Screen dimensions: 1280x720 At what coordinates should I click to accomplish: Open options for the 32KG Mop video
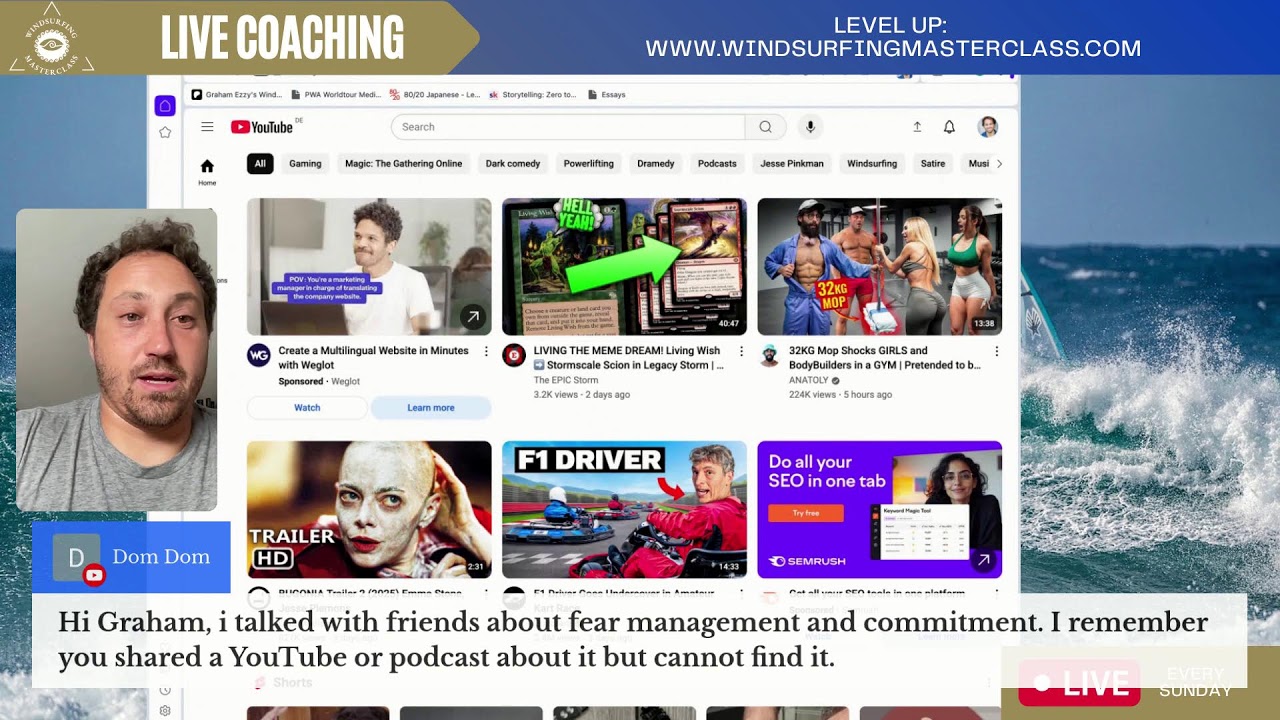(996, 351)
